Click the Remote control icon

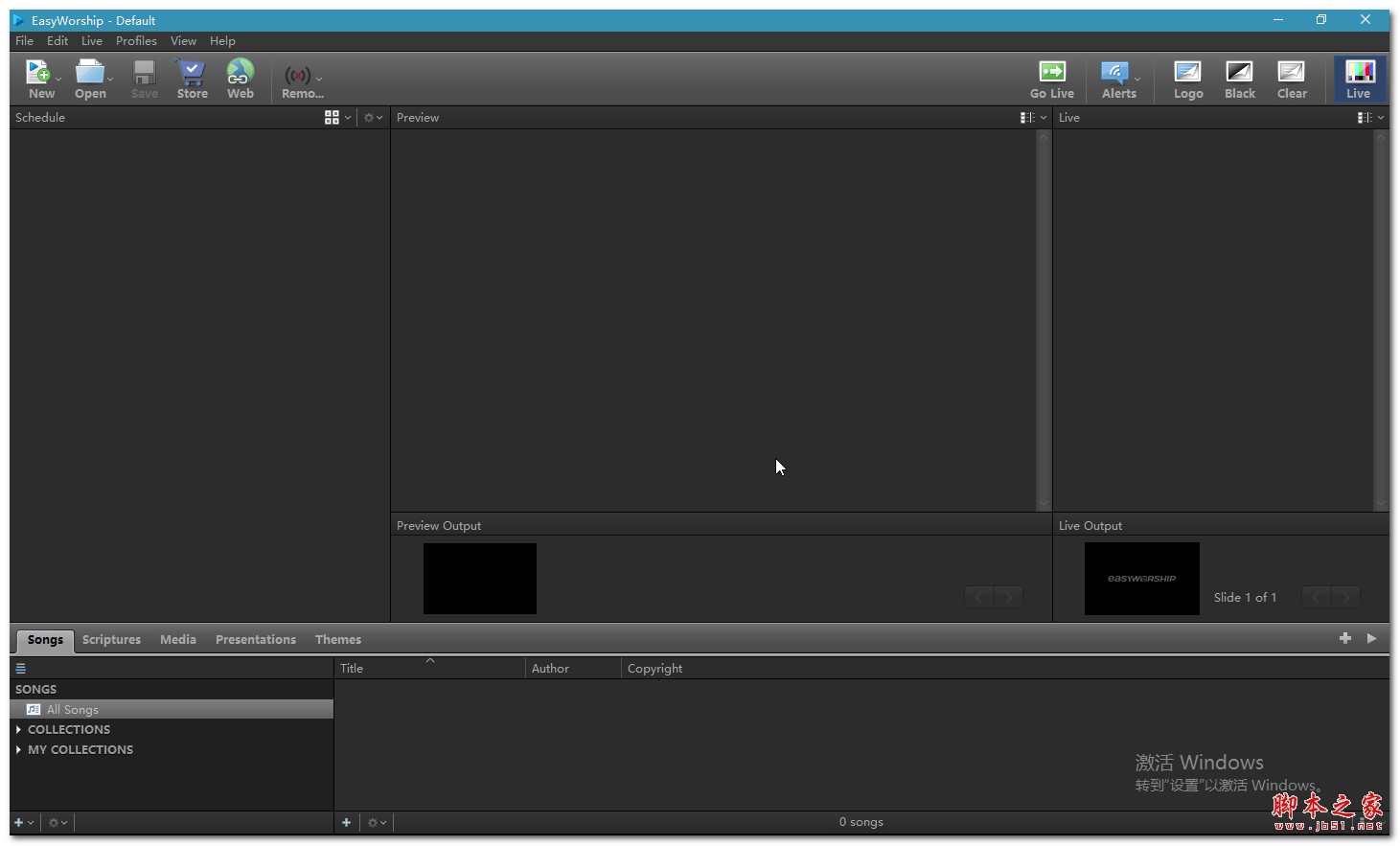click(x=298, y=76)
